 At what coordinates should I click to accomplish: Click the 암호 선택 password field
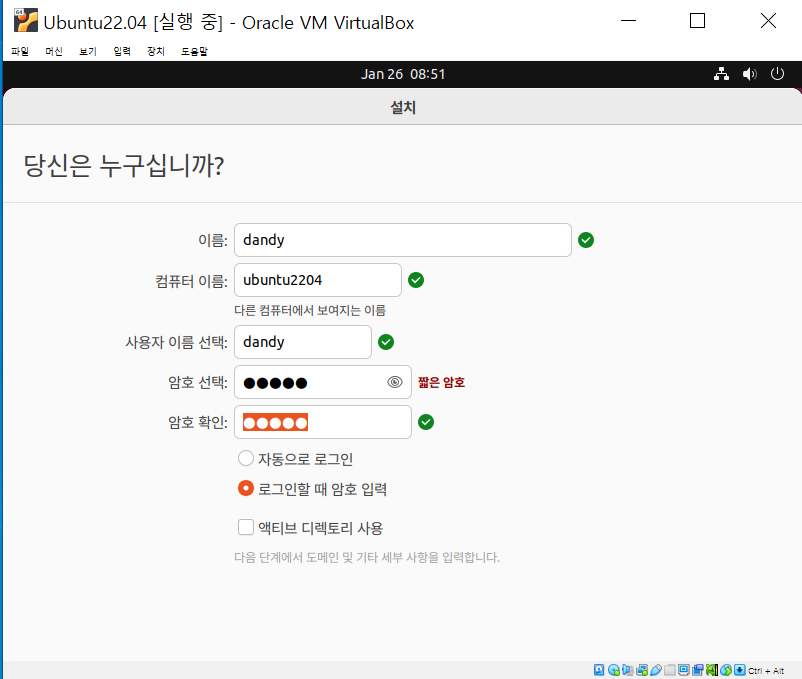323,382
